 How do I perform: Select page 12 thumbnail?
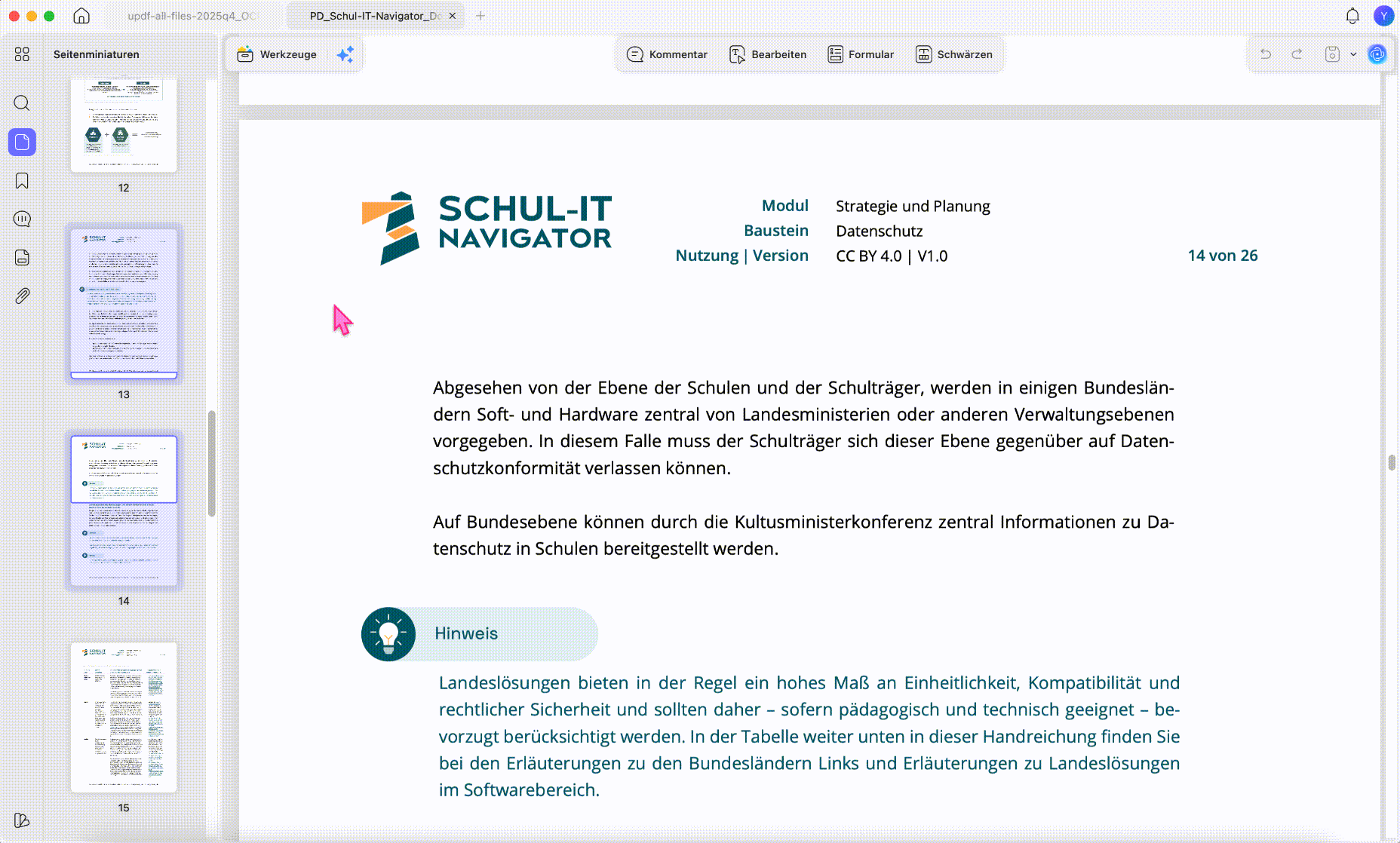click(124, 124)
